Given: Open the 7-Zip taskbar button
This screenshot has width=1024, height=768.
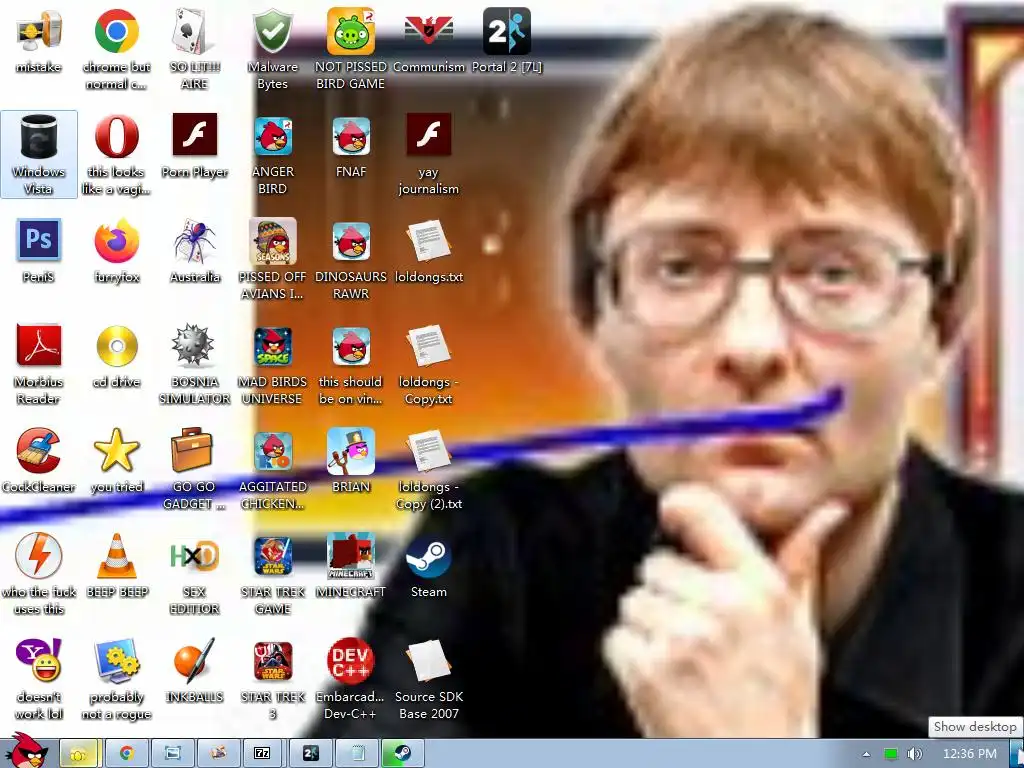Looking at the screenshot, I should [262, 754].
